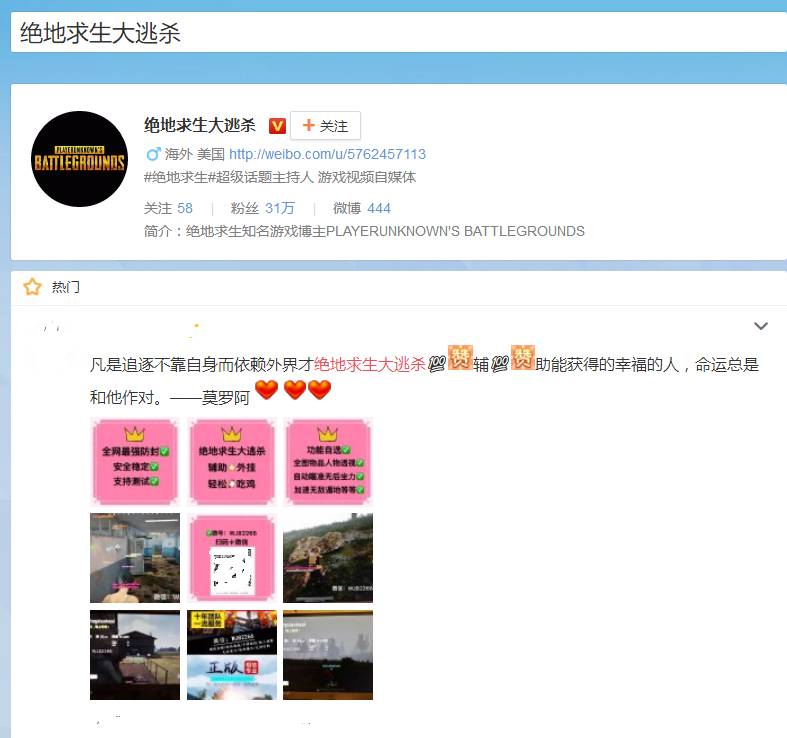Image resolution: width=787 pixels, height=738 pixels.
Task: Open pink thumbnail reading 功能自选
Action: [328, 461]
